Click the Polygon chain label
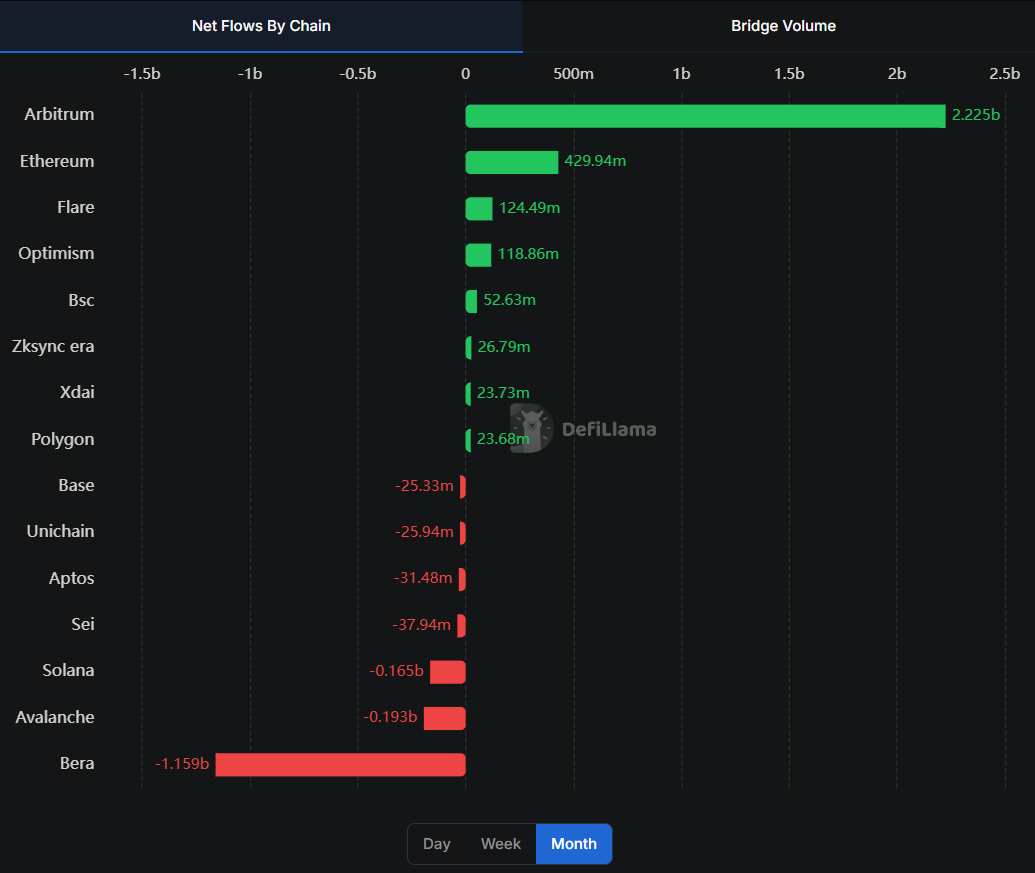The image size is (1035, 873). (63, 439)
